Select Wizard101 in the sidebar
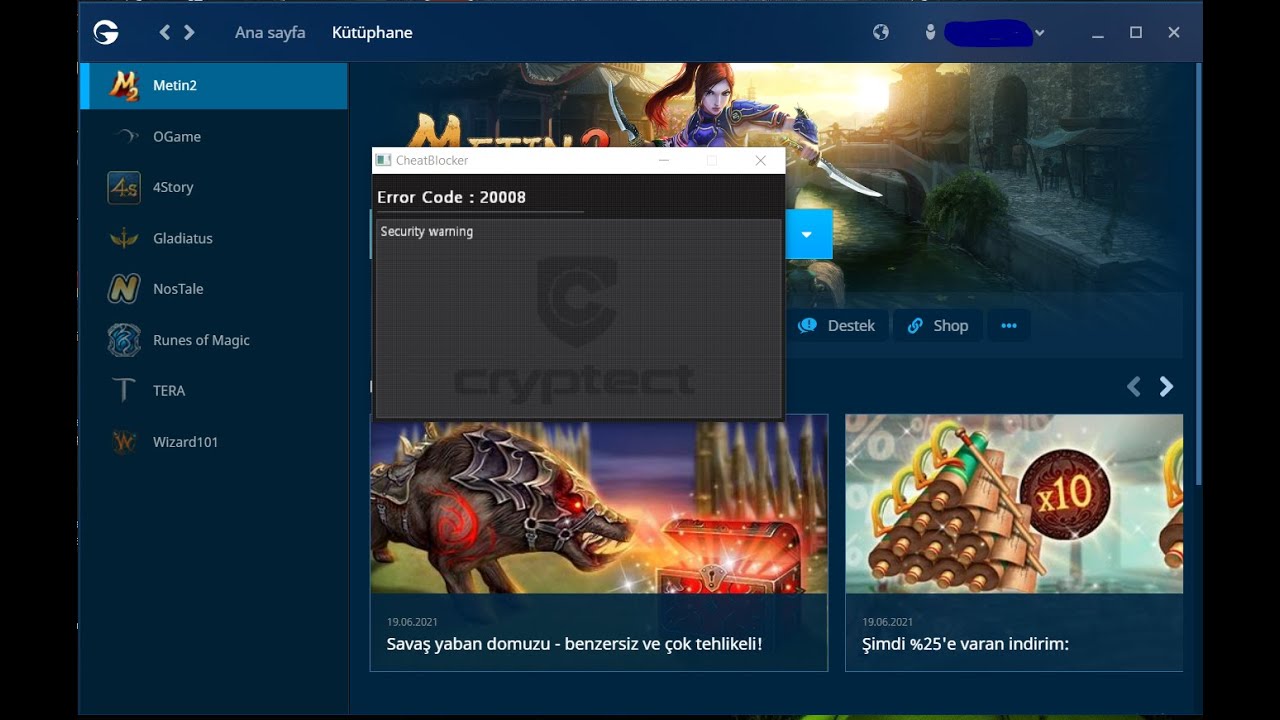The height and width of the screenshot is (720, 1280). tap(214, 442)
